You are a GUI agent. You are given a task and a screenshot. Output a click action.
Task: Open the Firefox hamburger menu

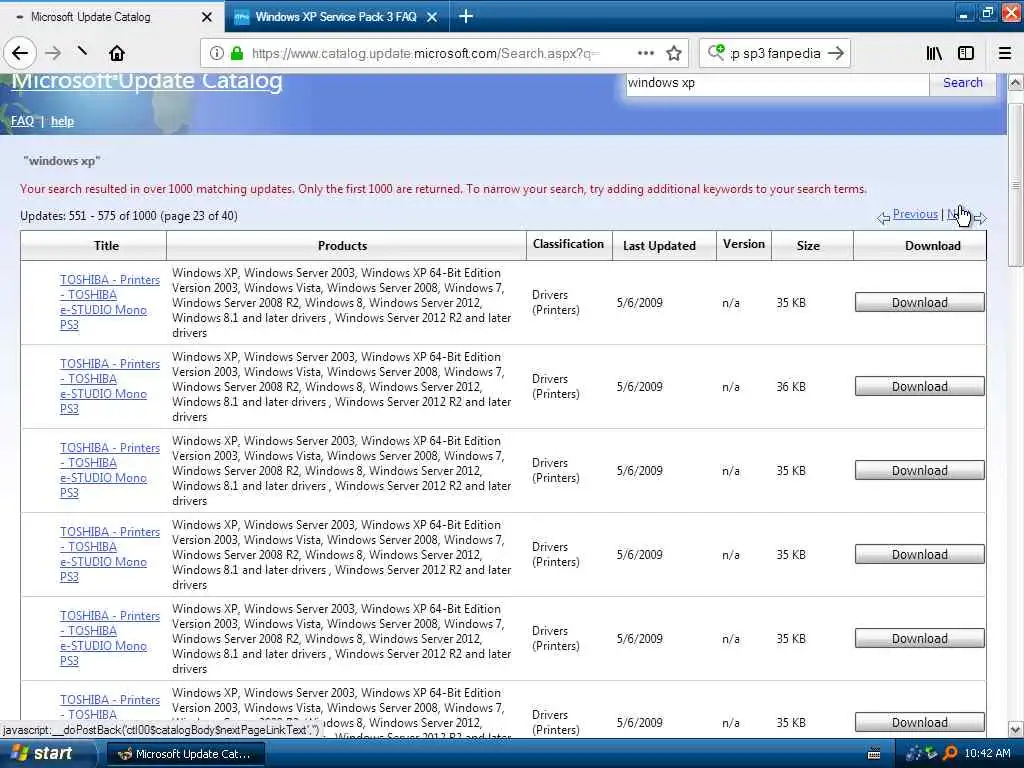click(x=1005, y=53)
